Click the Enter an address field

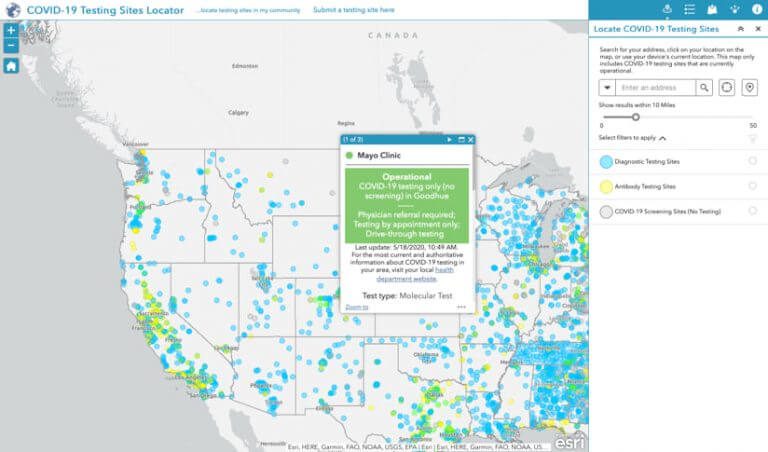[x=655, y=88]
